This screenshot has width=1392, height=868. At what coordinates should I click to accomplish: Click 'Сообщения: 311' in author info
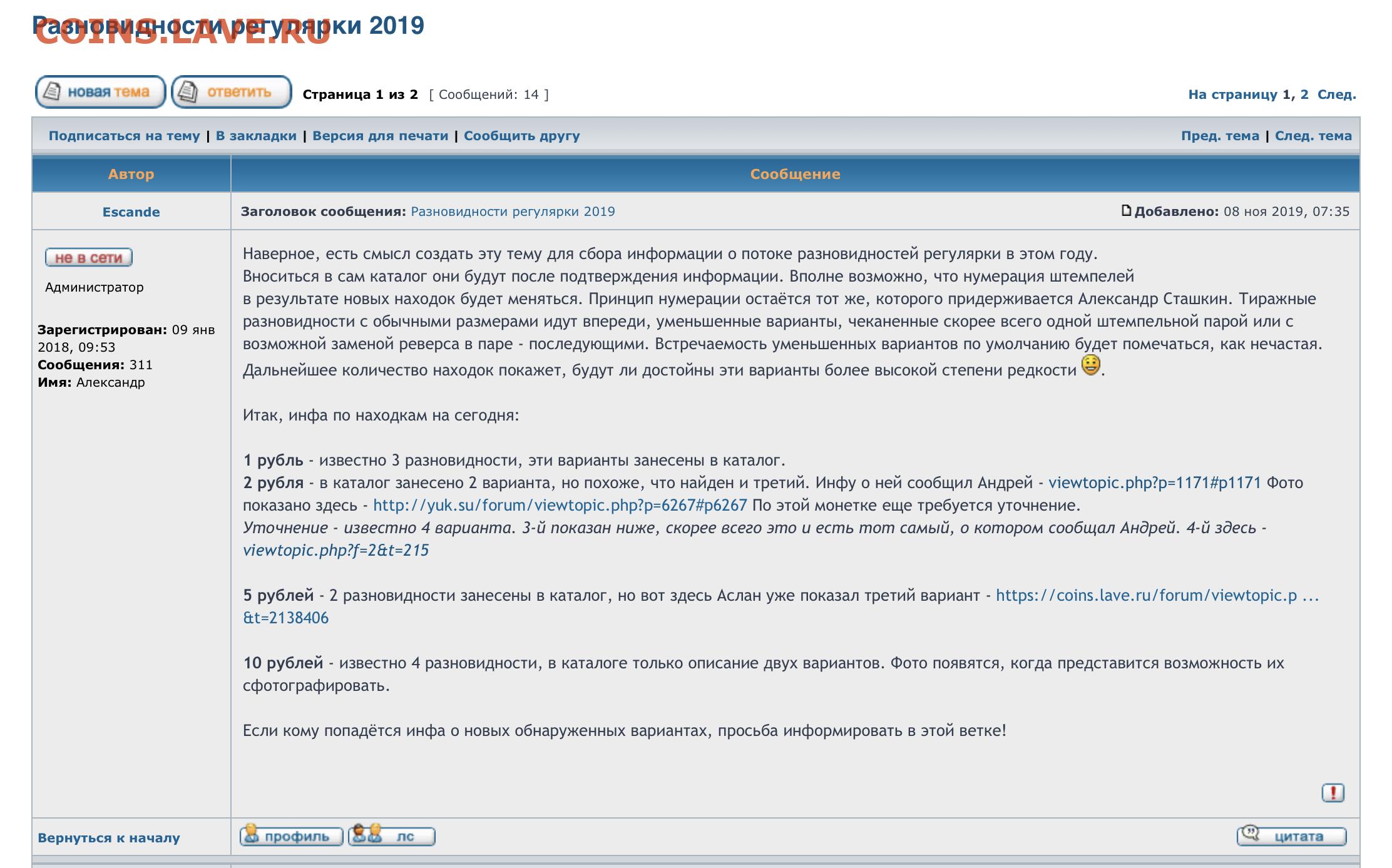coord(95,365)
